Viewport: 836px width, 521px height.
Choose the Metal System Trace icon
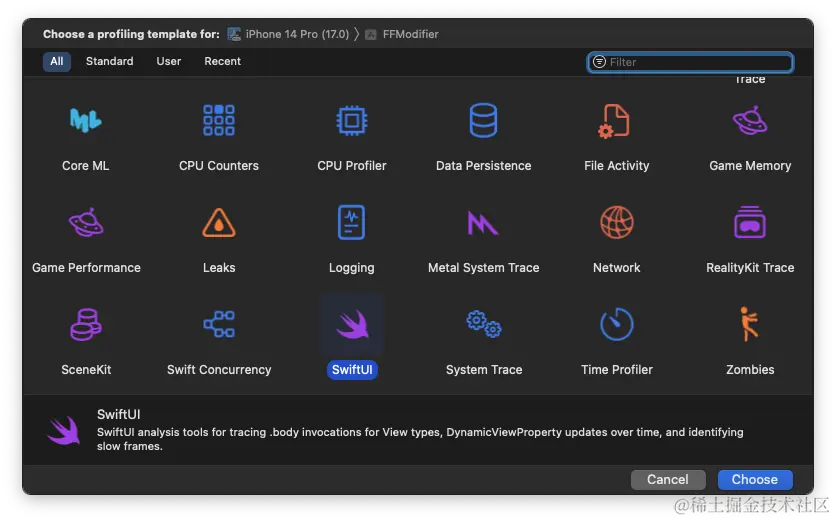(x=483, y=223)
